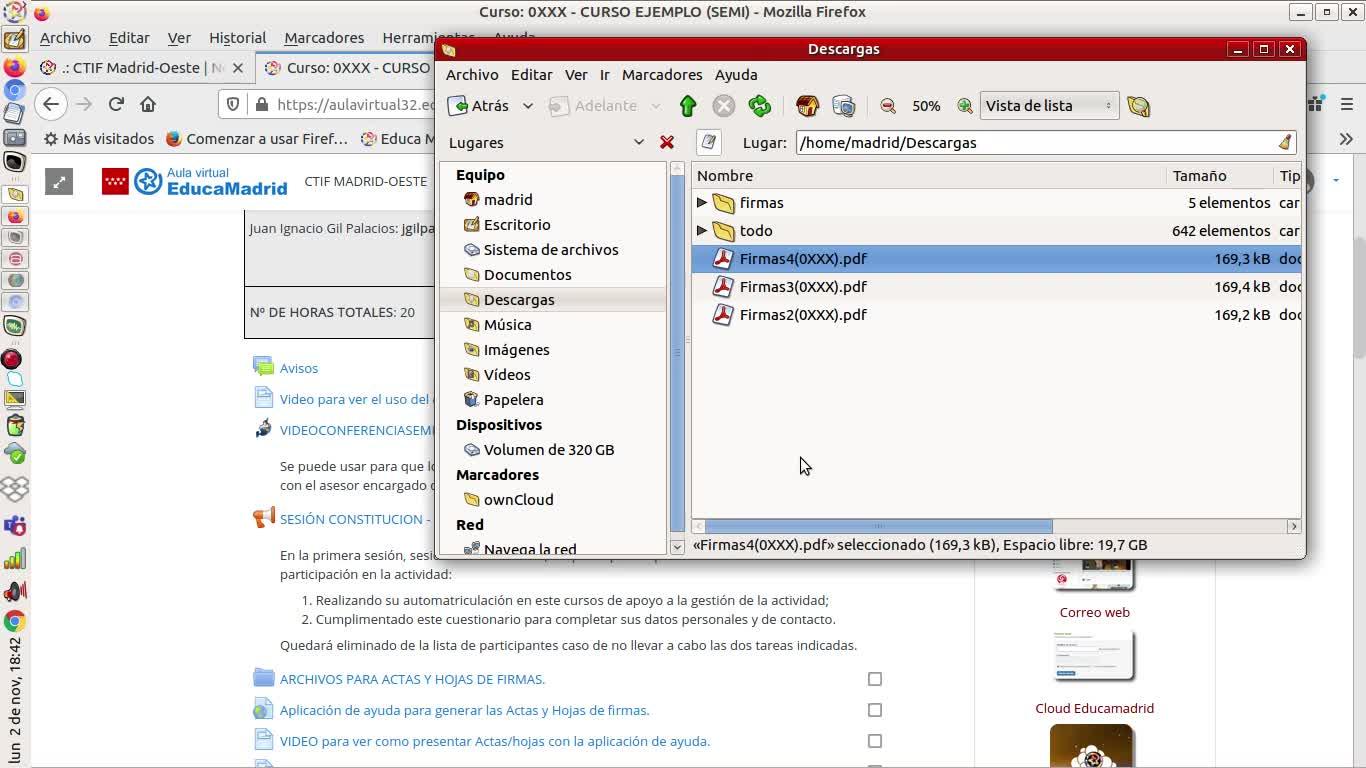1366x768 pixels.
Task: Go to the home folder icon
Action: point(807,106)
